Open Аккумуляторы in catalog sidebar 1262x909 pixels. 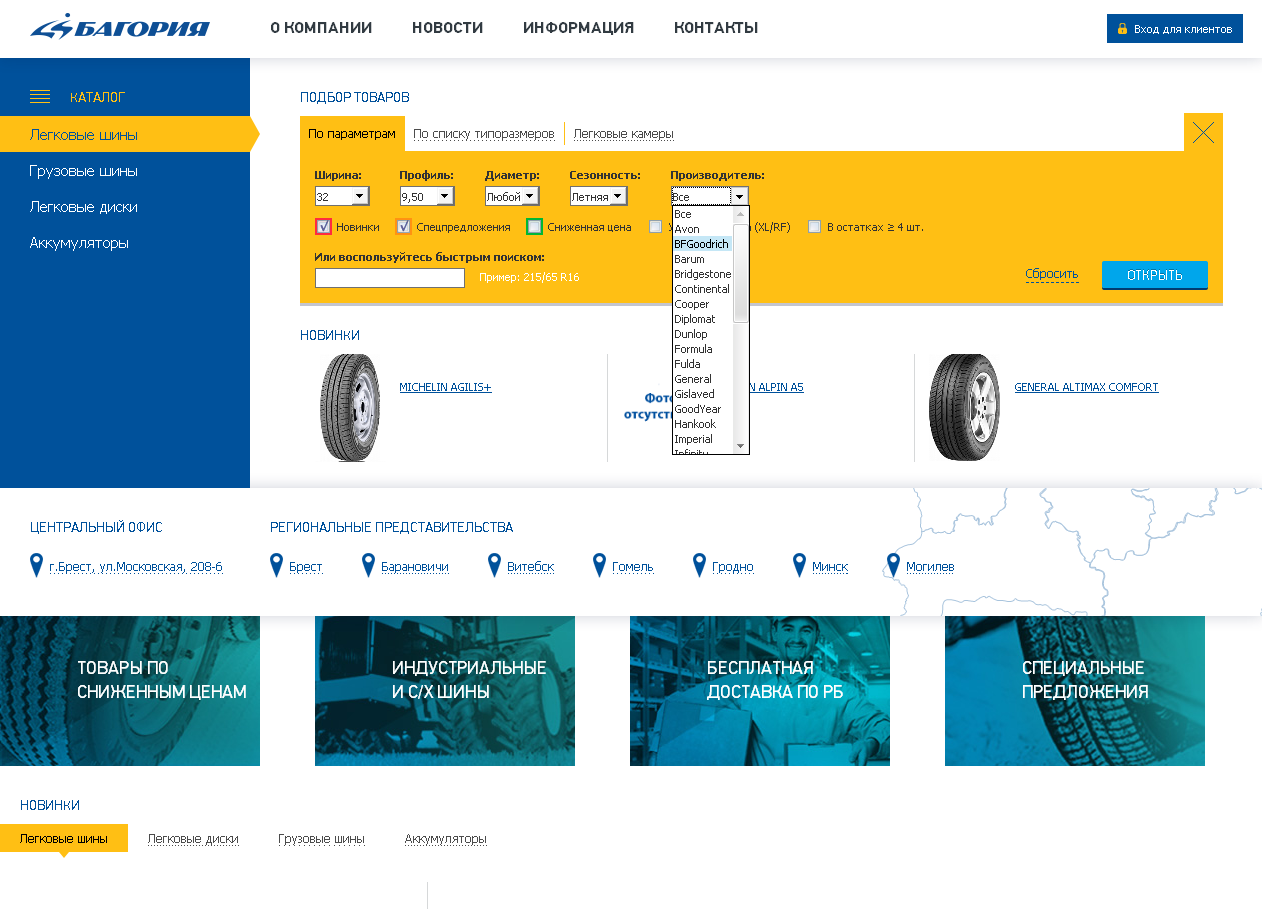[x=79, y=243]
